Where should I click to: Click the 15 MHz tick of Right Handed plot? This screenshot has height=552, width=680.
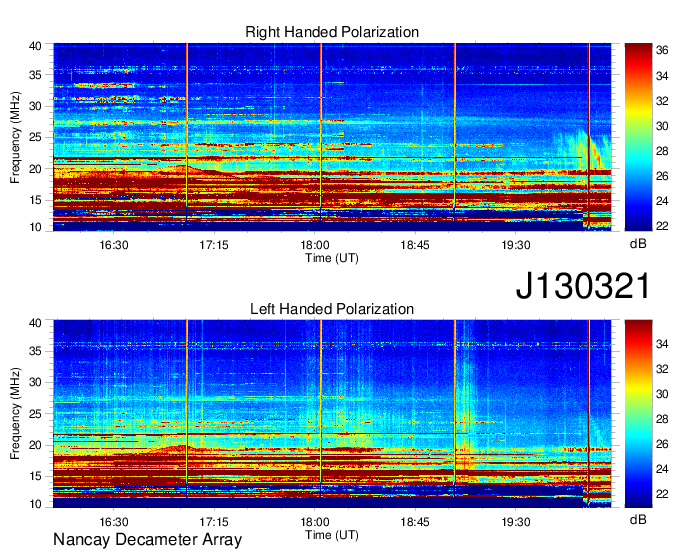point(36,200)
